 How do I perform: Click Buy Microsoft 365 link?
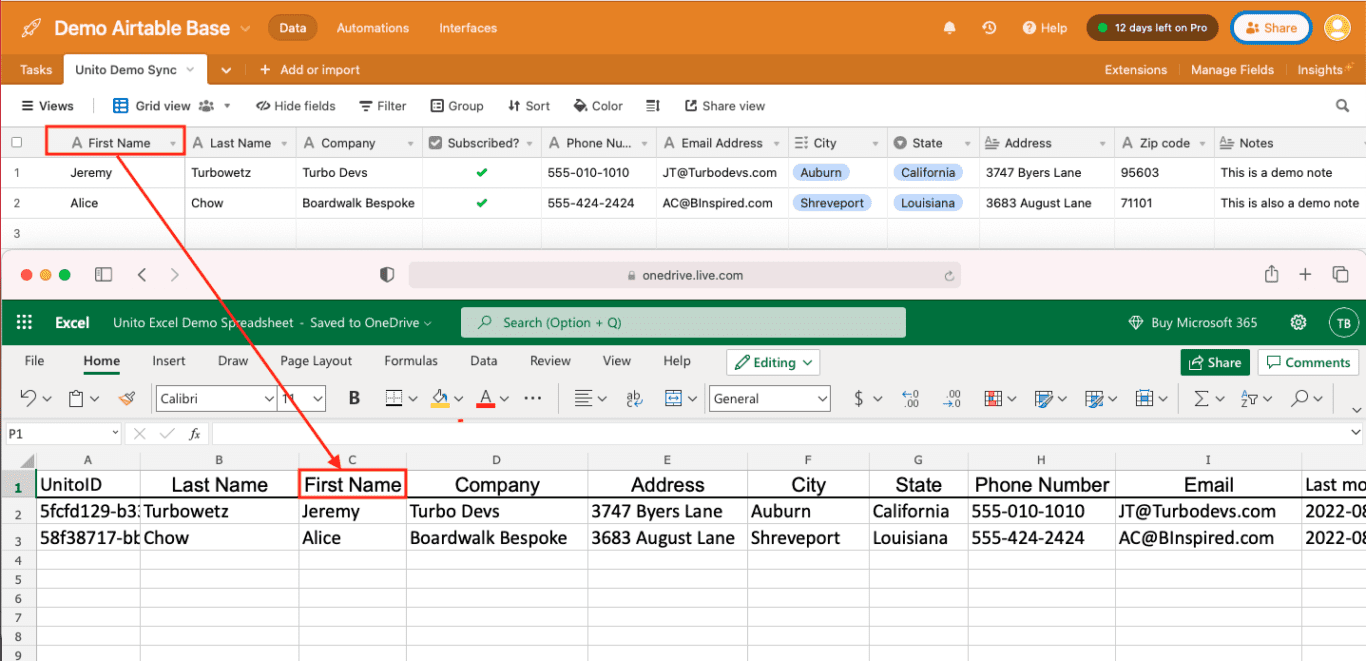click(1193, 322)
